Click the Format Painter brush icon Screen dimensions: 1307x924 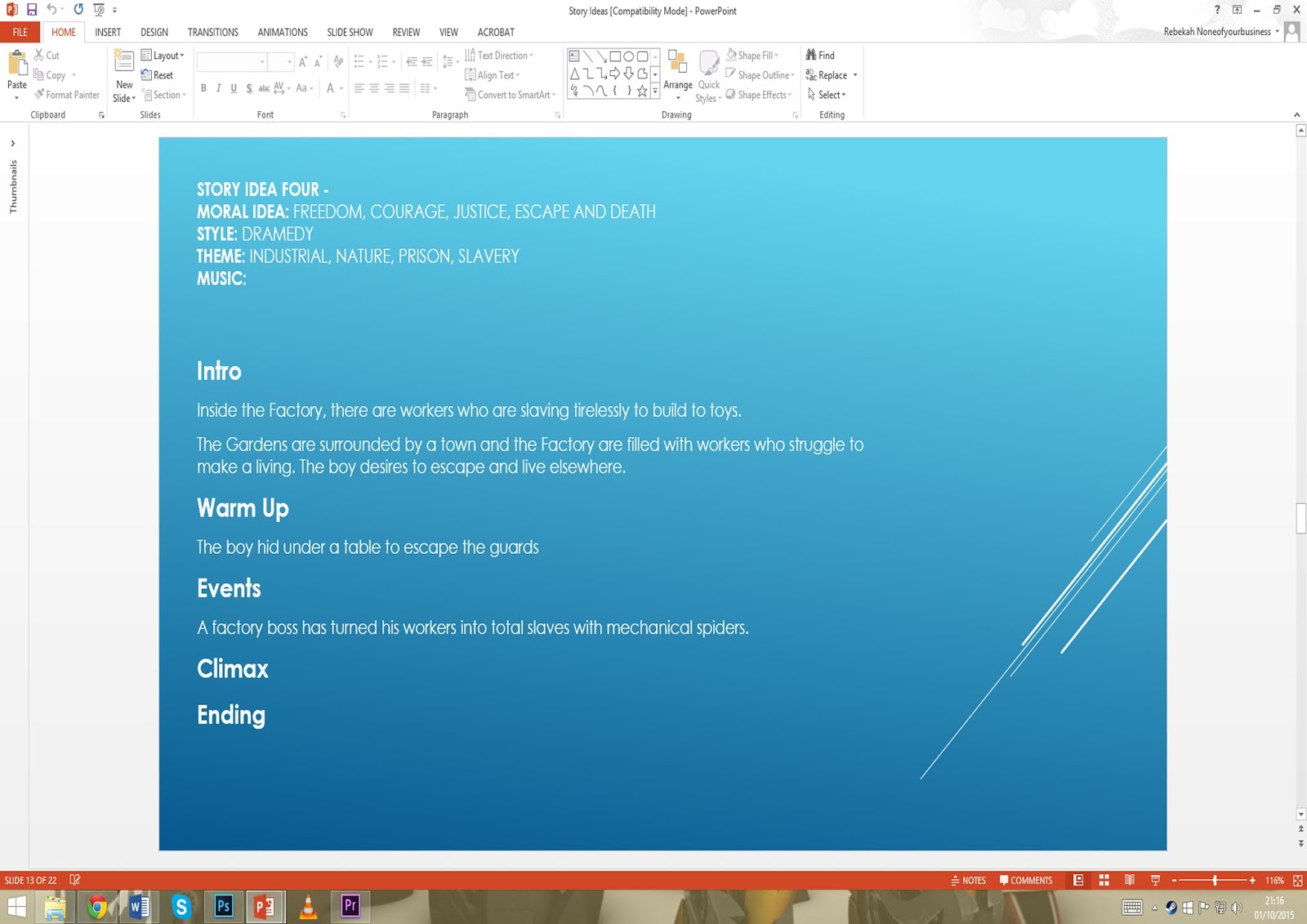click(x=38, y=95)
